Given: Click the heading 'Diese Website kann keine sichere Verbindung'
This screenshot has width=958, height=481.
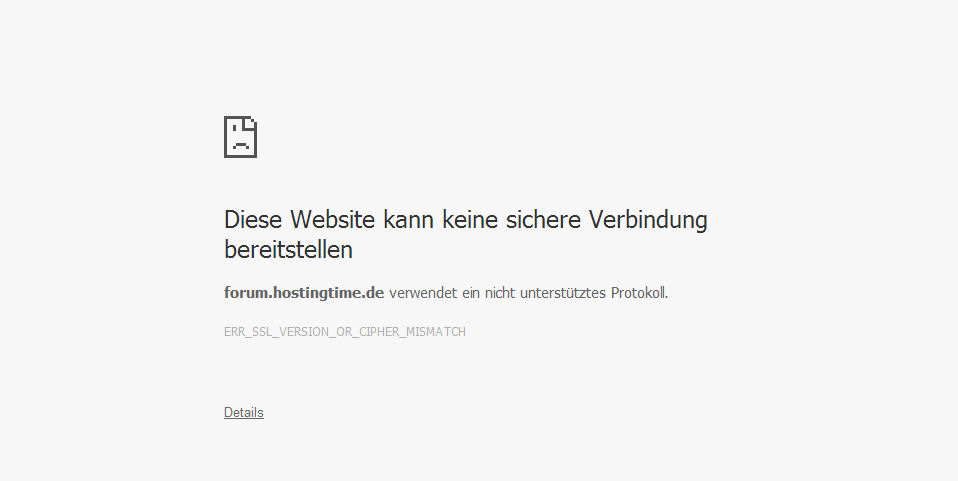Looking at the screenshot, I should tap(466, 219).
